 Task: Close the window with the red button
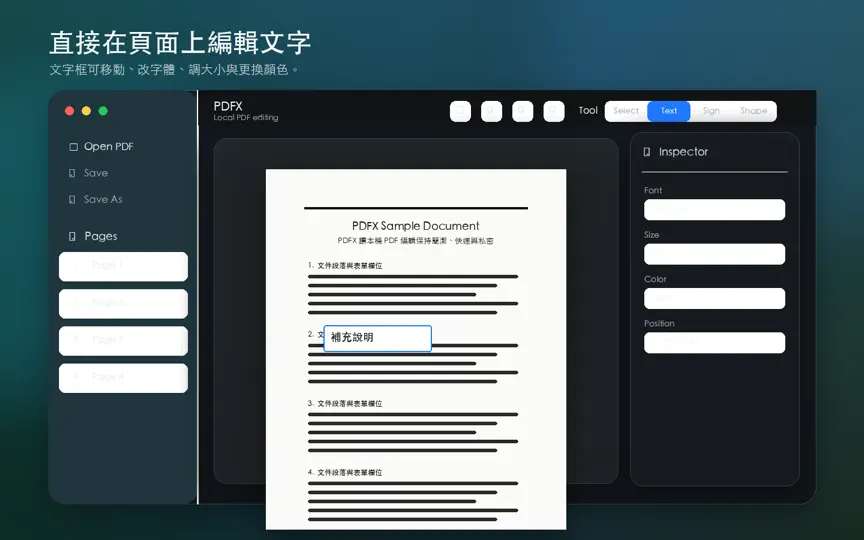click(x=69, y=111)
